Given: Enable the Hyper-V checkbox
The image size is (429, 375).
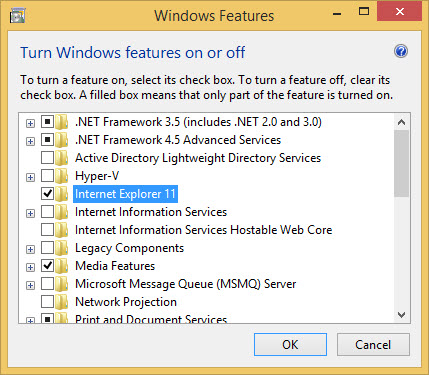Looking at the screenshot, I should [47, 176].
